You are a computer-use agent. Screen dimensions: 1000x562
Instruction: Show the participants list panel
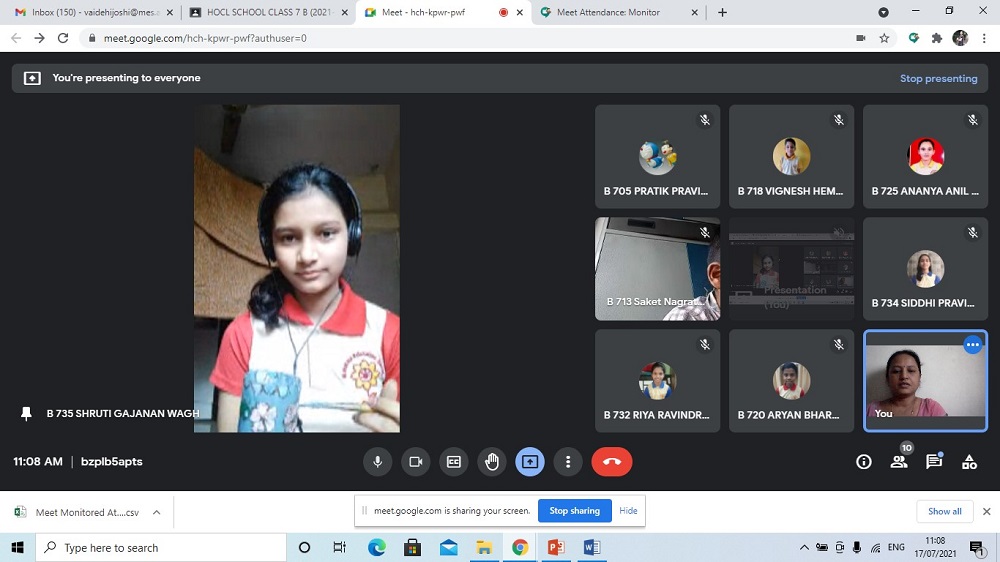click(899, 462)
